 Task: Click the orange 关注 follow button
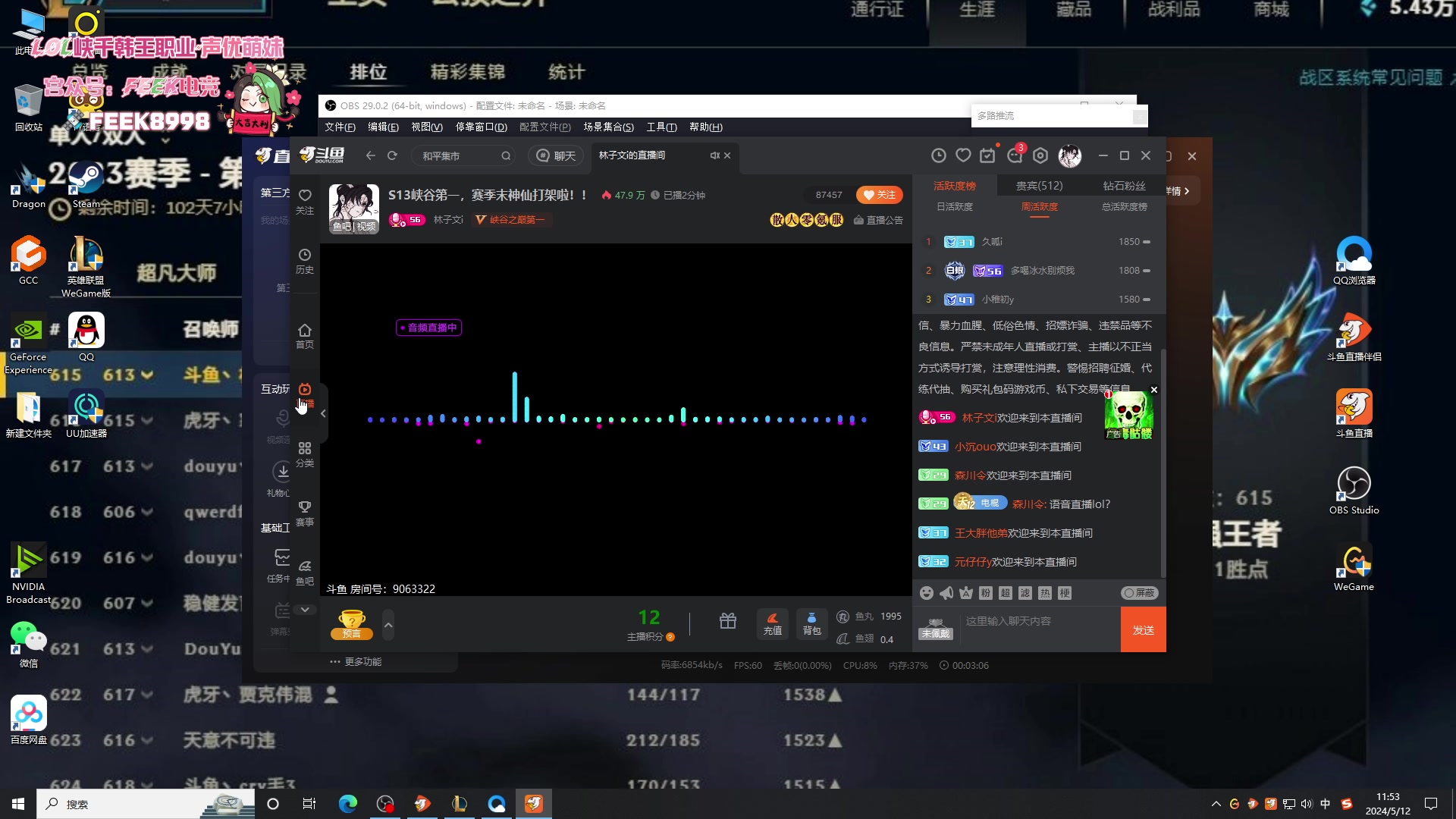coord(879,195)
